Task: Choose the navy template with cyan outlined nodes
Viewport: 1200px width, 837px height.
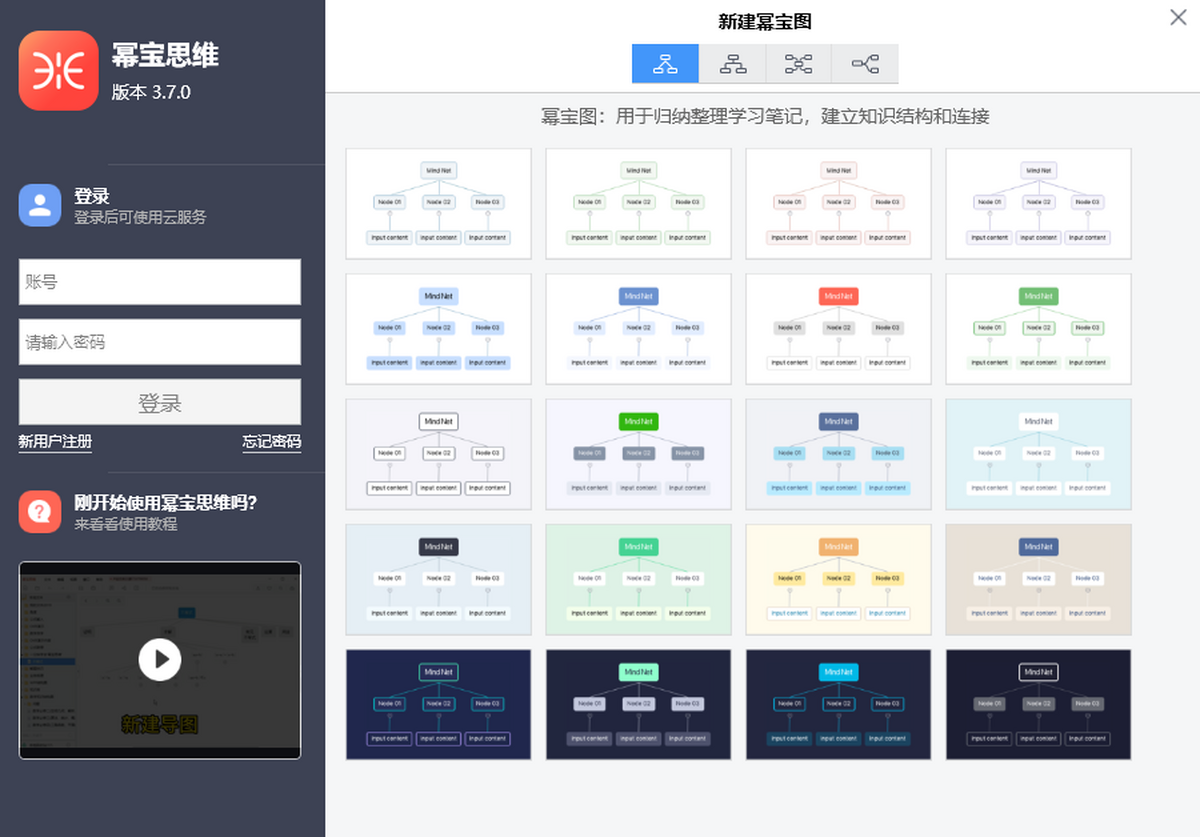Action: pos(438,704)
